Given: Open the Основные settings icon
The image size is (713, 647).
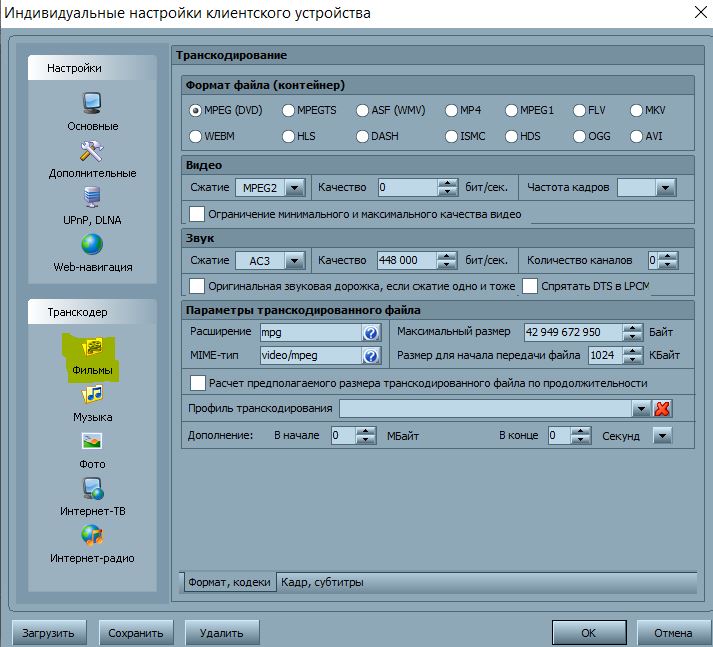Looking at the screenshot, I should 92,103.
